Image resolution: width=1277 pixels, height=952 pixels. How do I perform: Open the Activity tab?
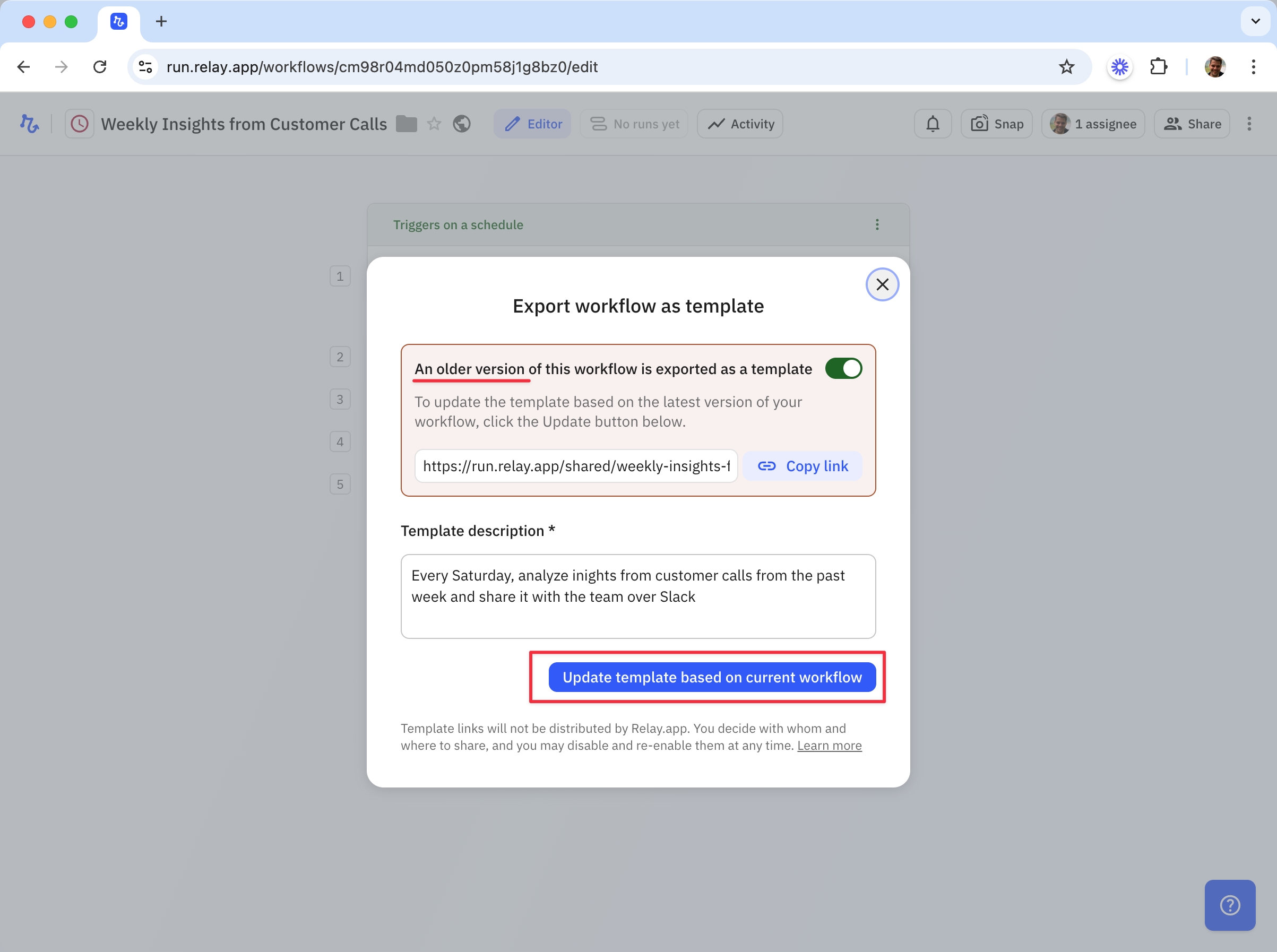(740, 124)
